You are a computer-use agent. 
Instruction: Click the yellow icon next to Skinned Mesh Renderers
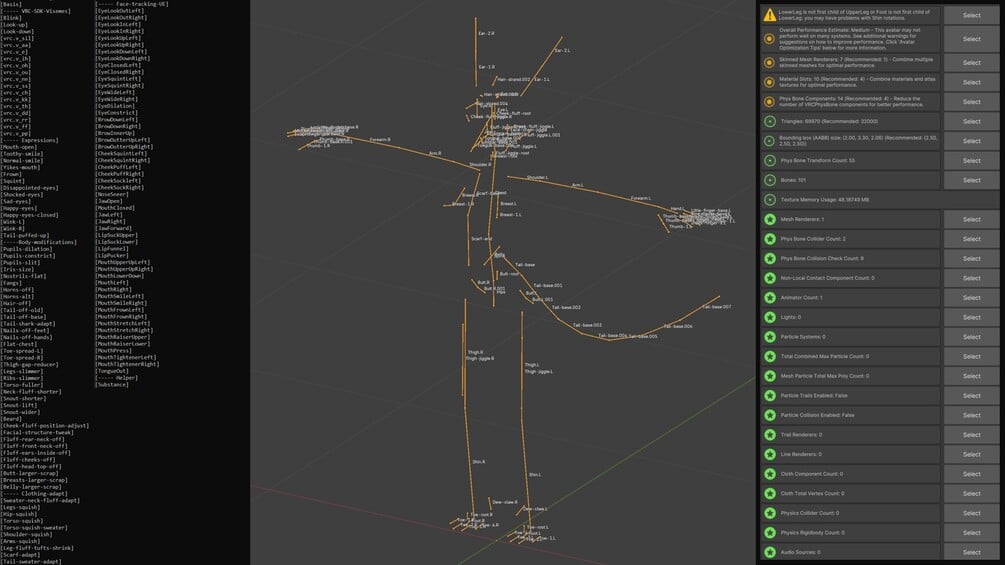tap(770, 62)
